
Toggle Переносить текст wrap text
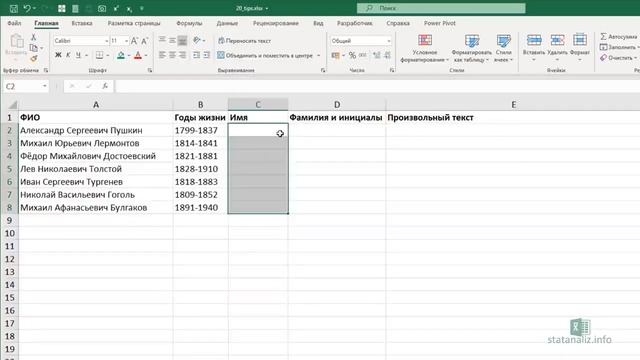click(244, 41)
